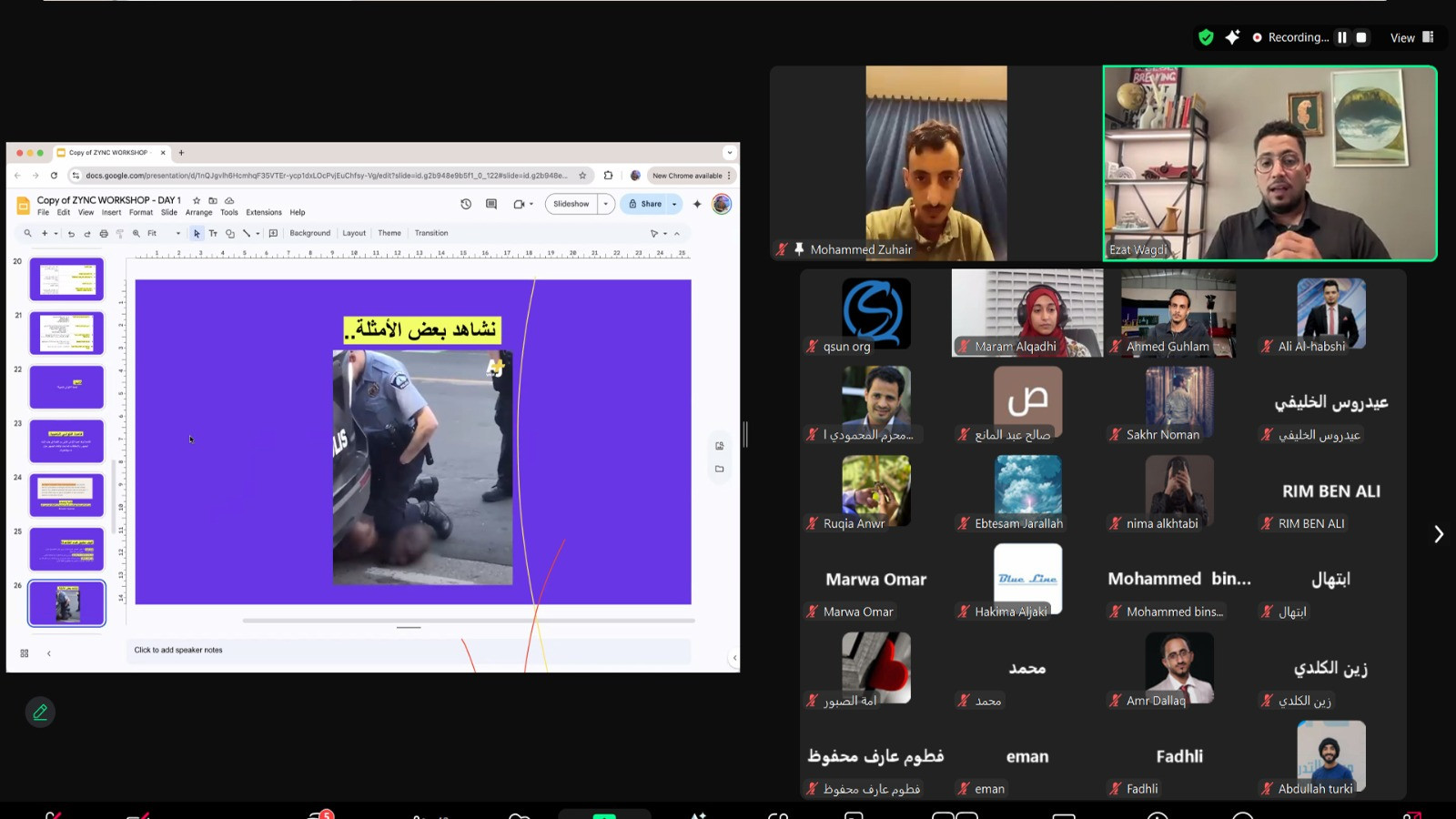Screen dimensions: 1456x819
Task: Open the Arrange menu
Action: point(198,213)
